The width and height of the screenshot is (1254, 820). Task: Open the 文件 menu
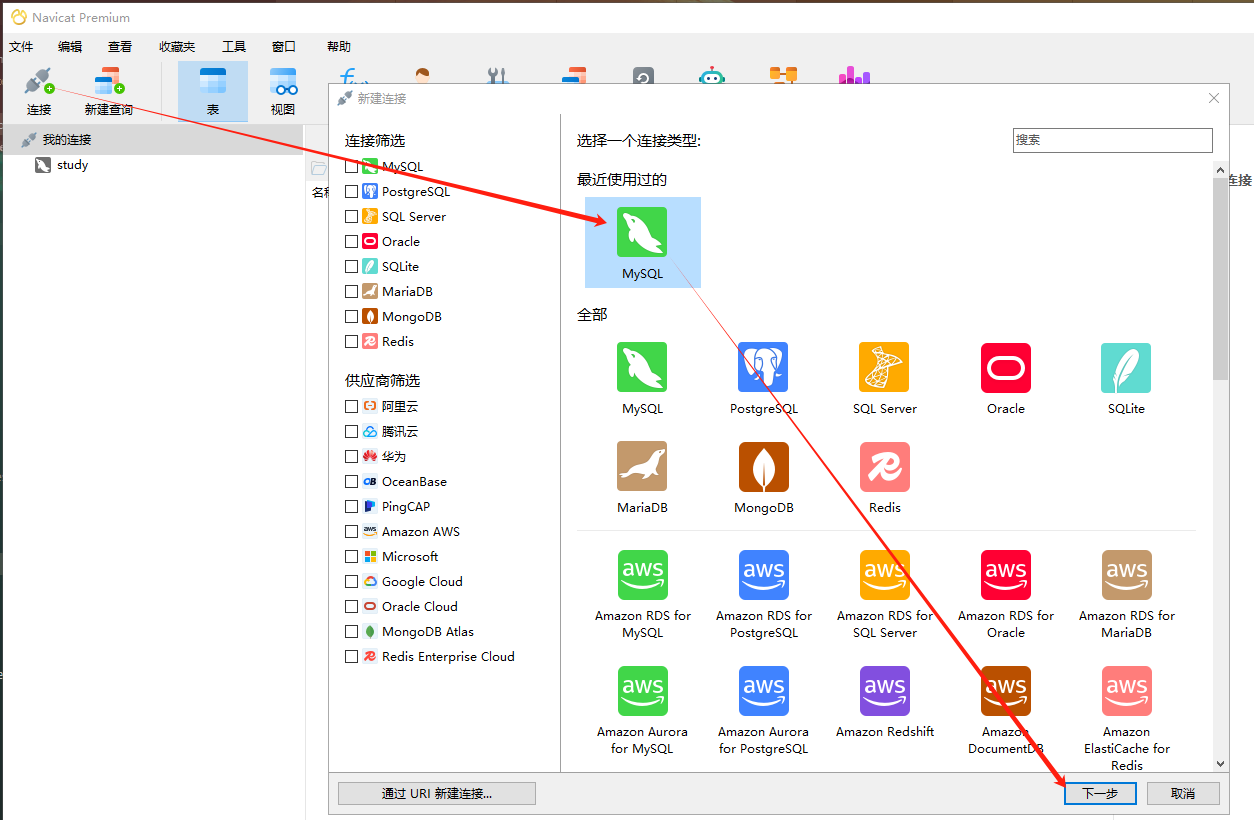[21, 46]
